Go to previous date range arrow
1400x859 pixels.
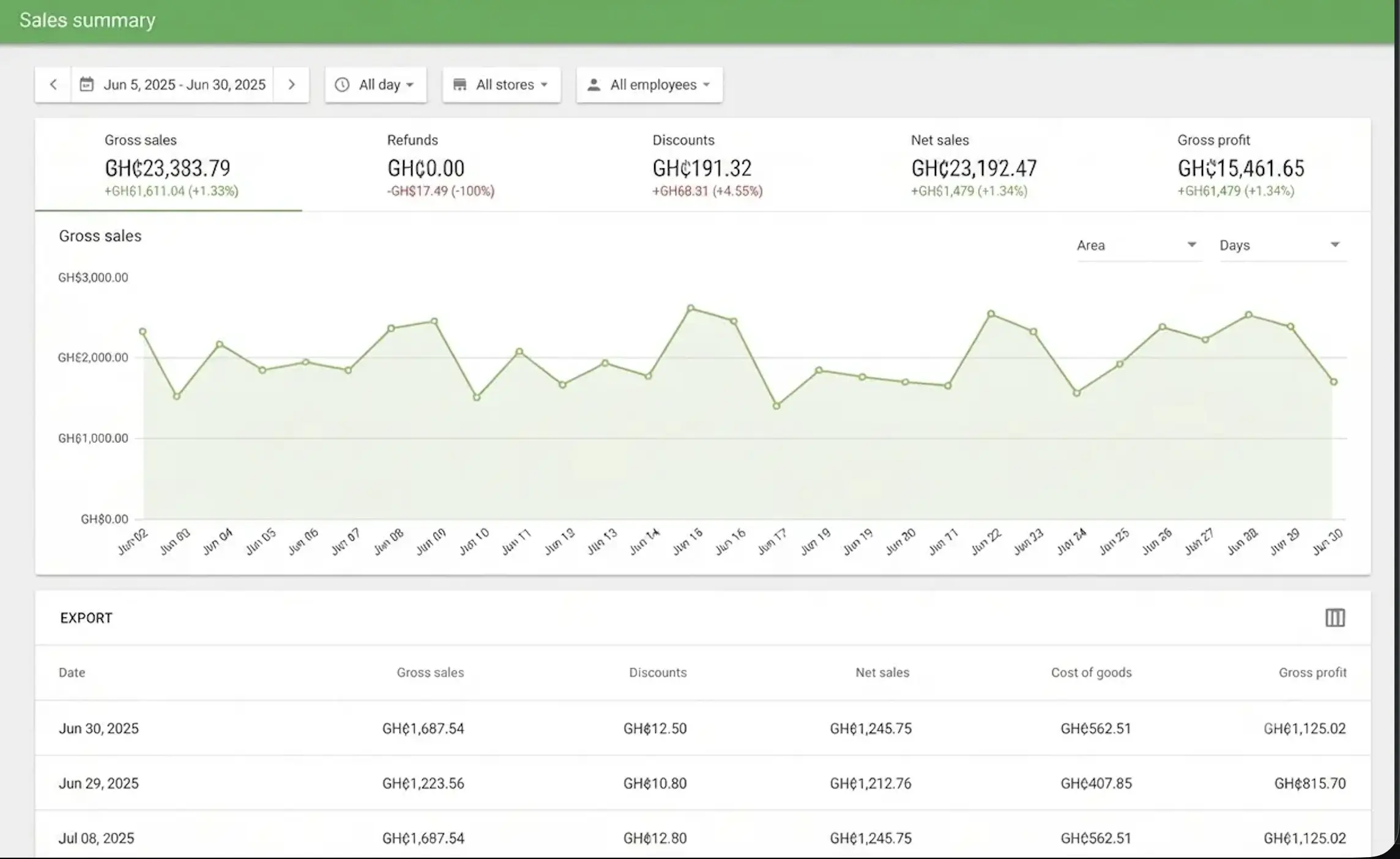[x=53, y=84]
